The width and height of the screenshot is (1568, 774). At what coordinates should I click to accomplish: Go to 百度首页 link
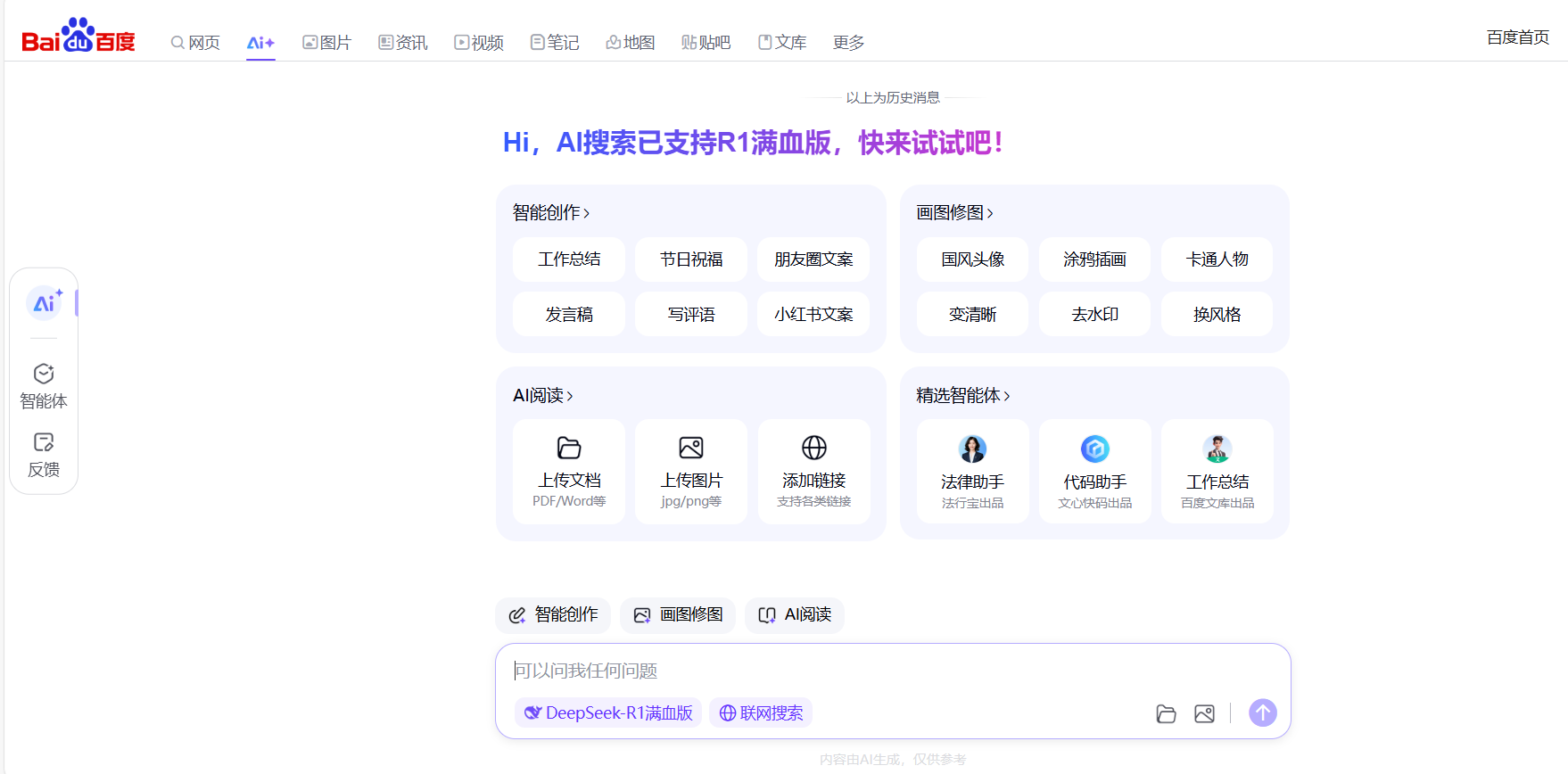point(1518,37)
